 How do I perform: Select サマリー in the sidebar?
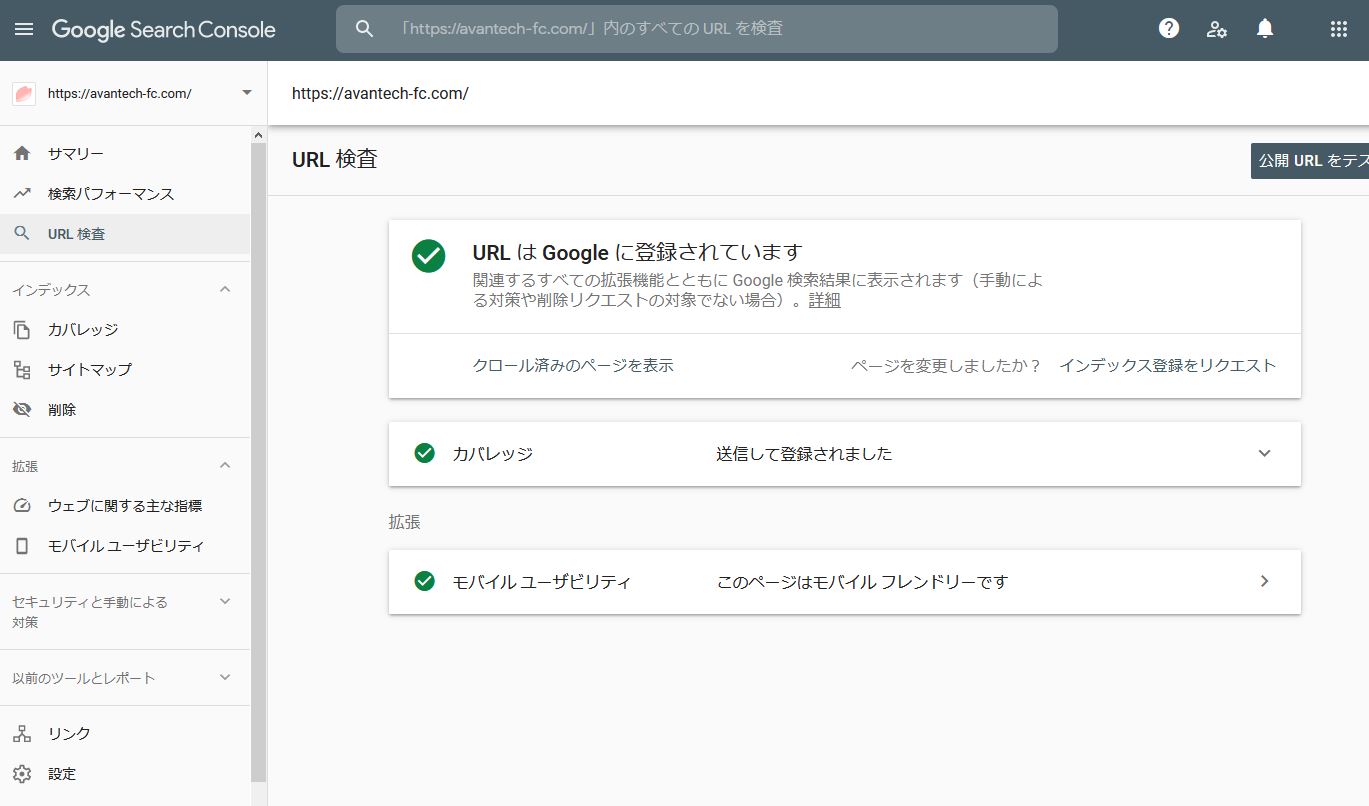tap(75, 153)
